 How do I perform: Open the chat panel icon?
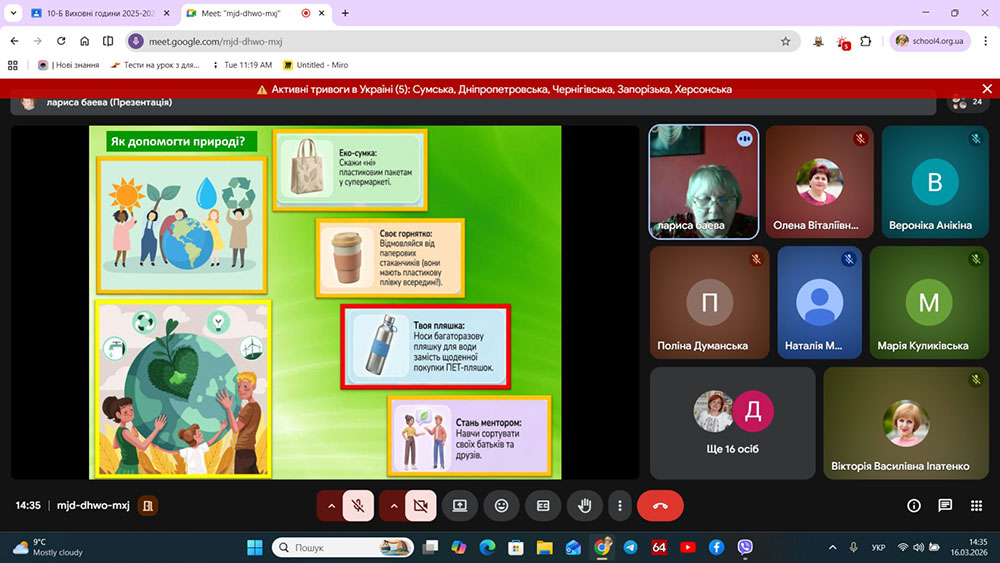(945, 506)
